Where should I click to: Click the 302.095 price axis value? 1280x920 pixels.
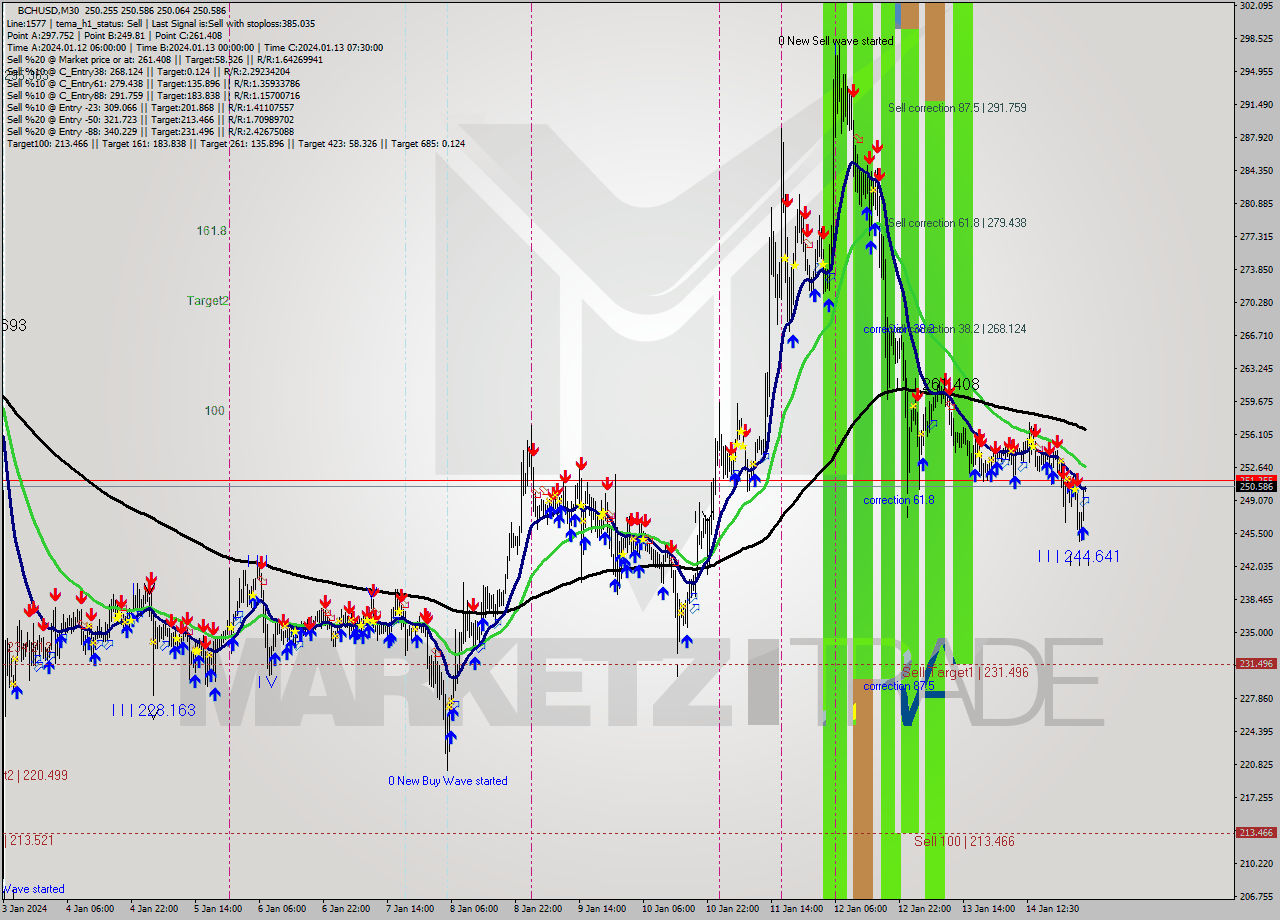click(x=1256, y=6)
